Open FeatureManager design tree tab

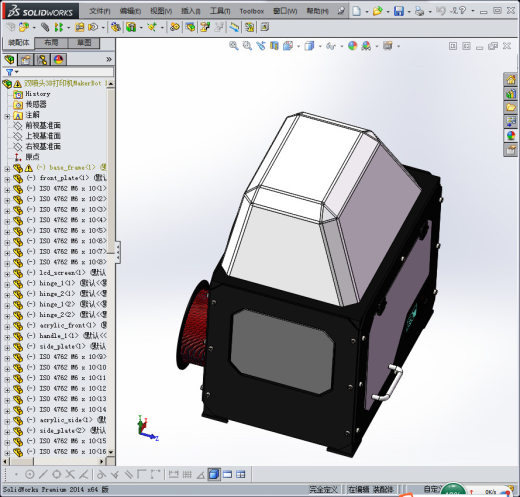coord(10,60)
